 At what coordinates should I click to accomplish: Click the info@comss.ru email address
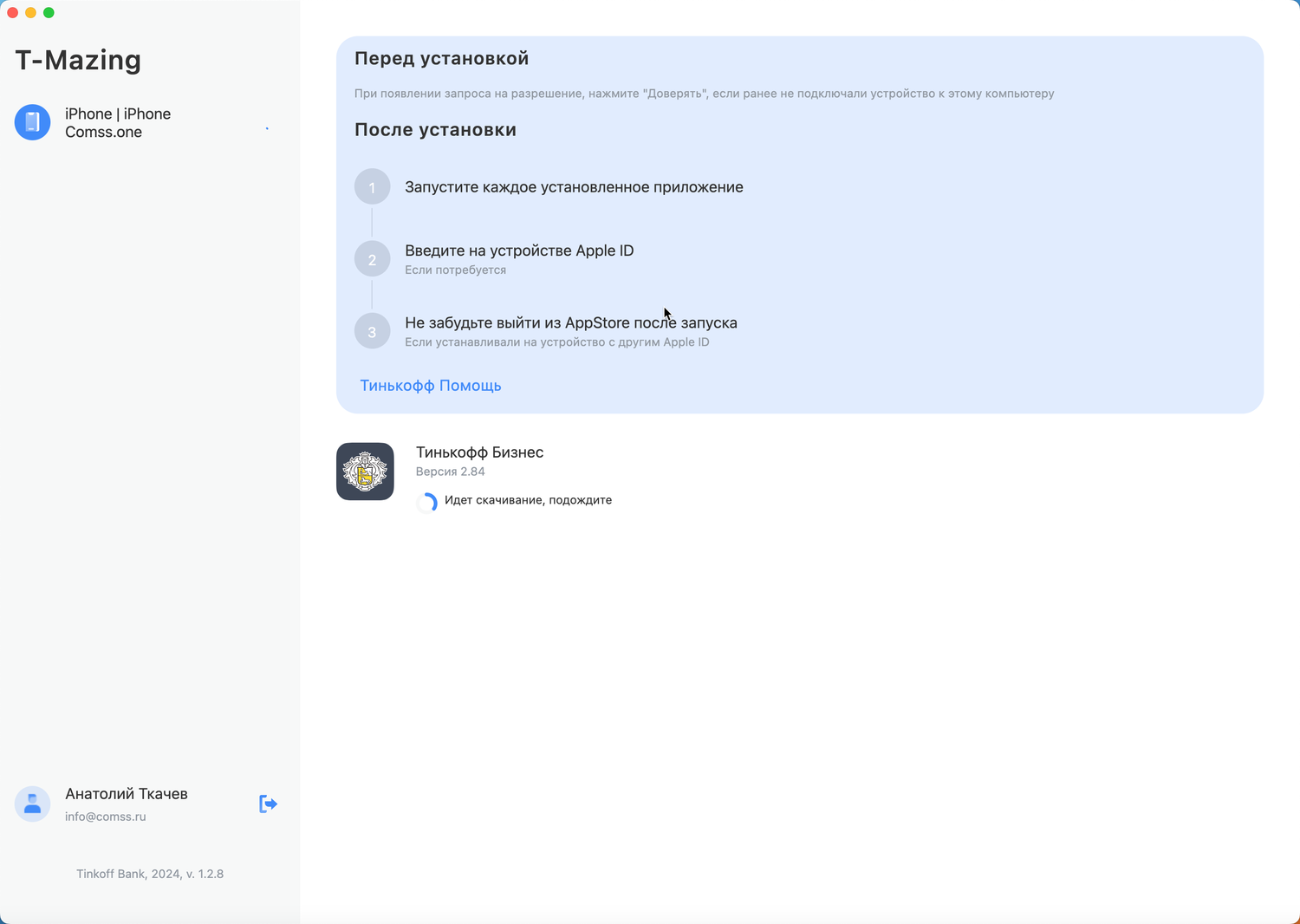point(106,817)
